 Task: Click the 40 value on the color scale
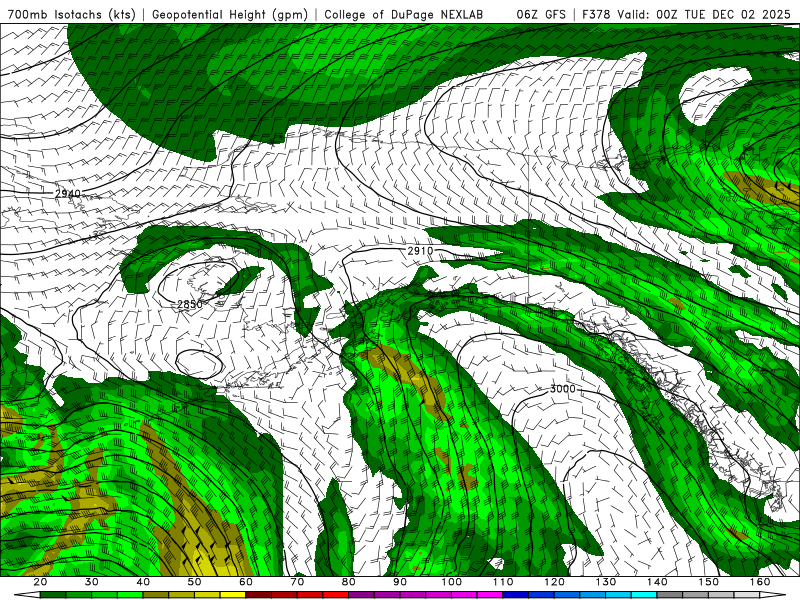coord(143,582)
